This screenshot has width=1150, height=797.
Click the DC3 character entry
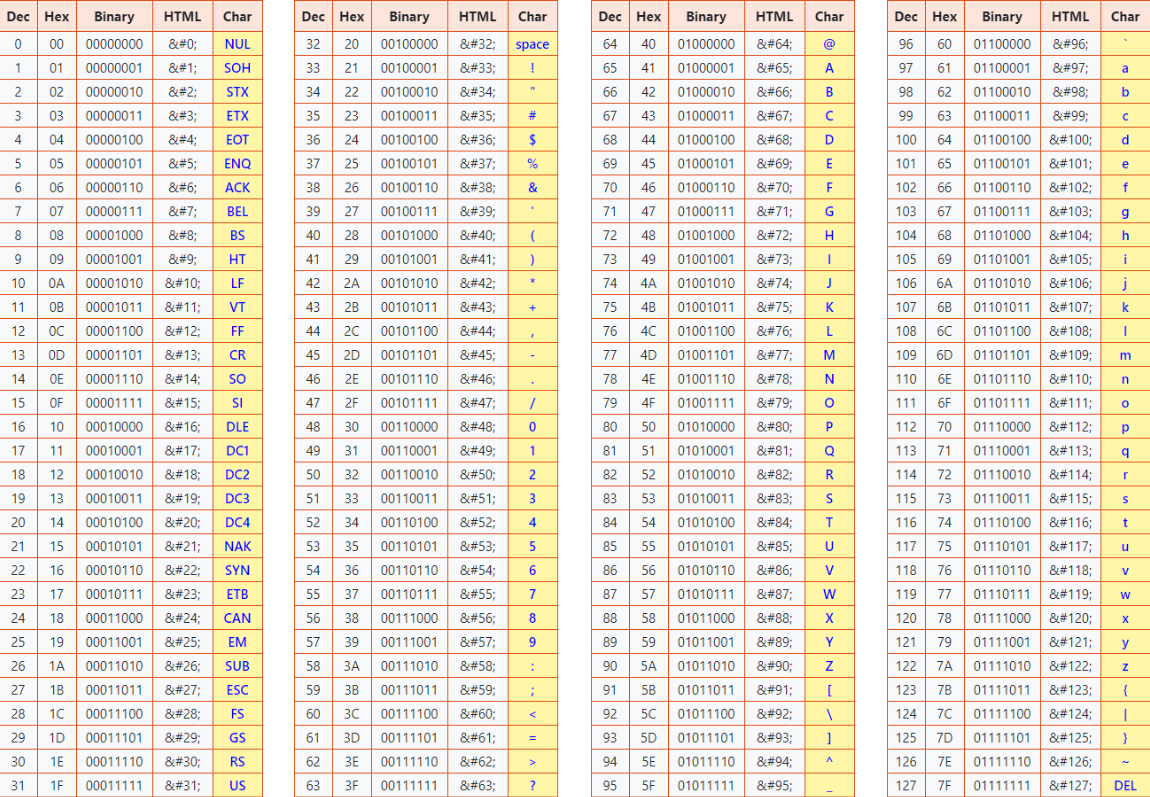click(x=237, y=499)
